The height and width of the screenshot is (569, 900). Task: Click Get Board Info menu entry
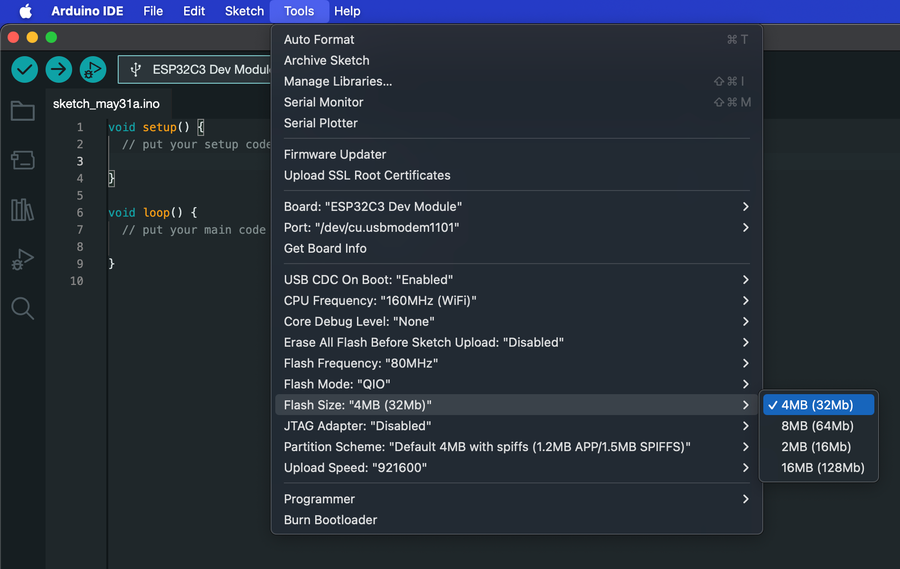click(325, 248)
